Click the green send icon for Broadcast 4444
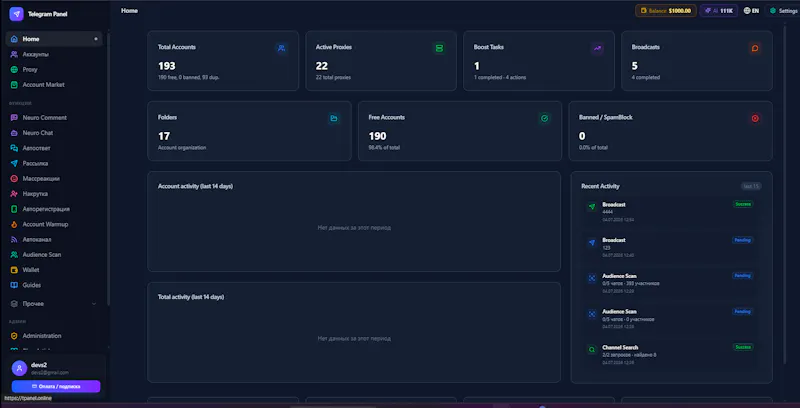Screen dimensions: 800x408 [x=592, y=207]
